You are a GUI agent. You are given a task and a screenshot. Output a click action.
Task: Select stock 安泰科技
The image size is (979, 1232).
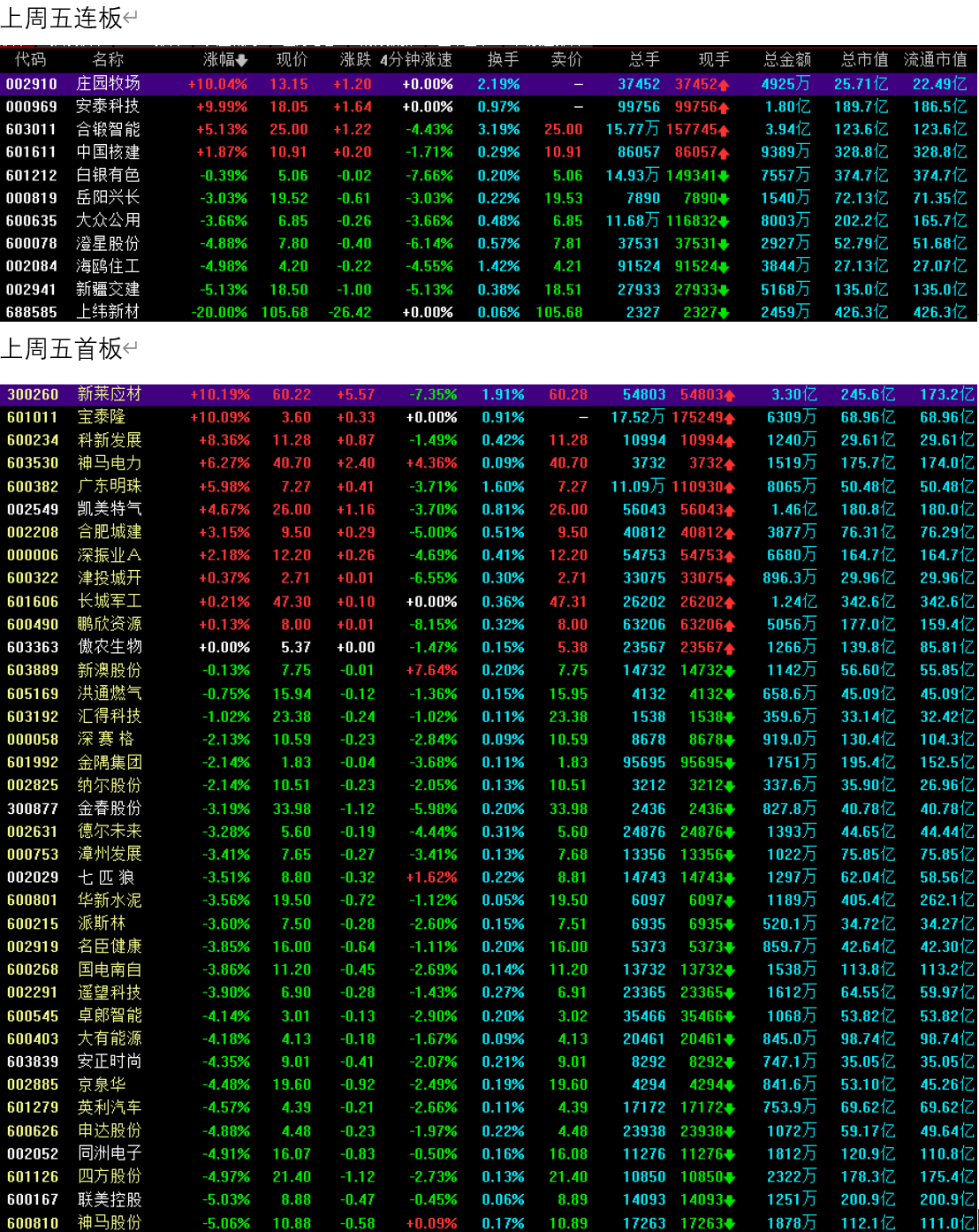(x=108, y=106)
